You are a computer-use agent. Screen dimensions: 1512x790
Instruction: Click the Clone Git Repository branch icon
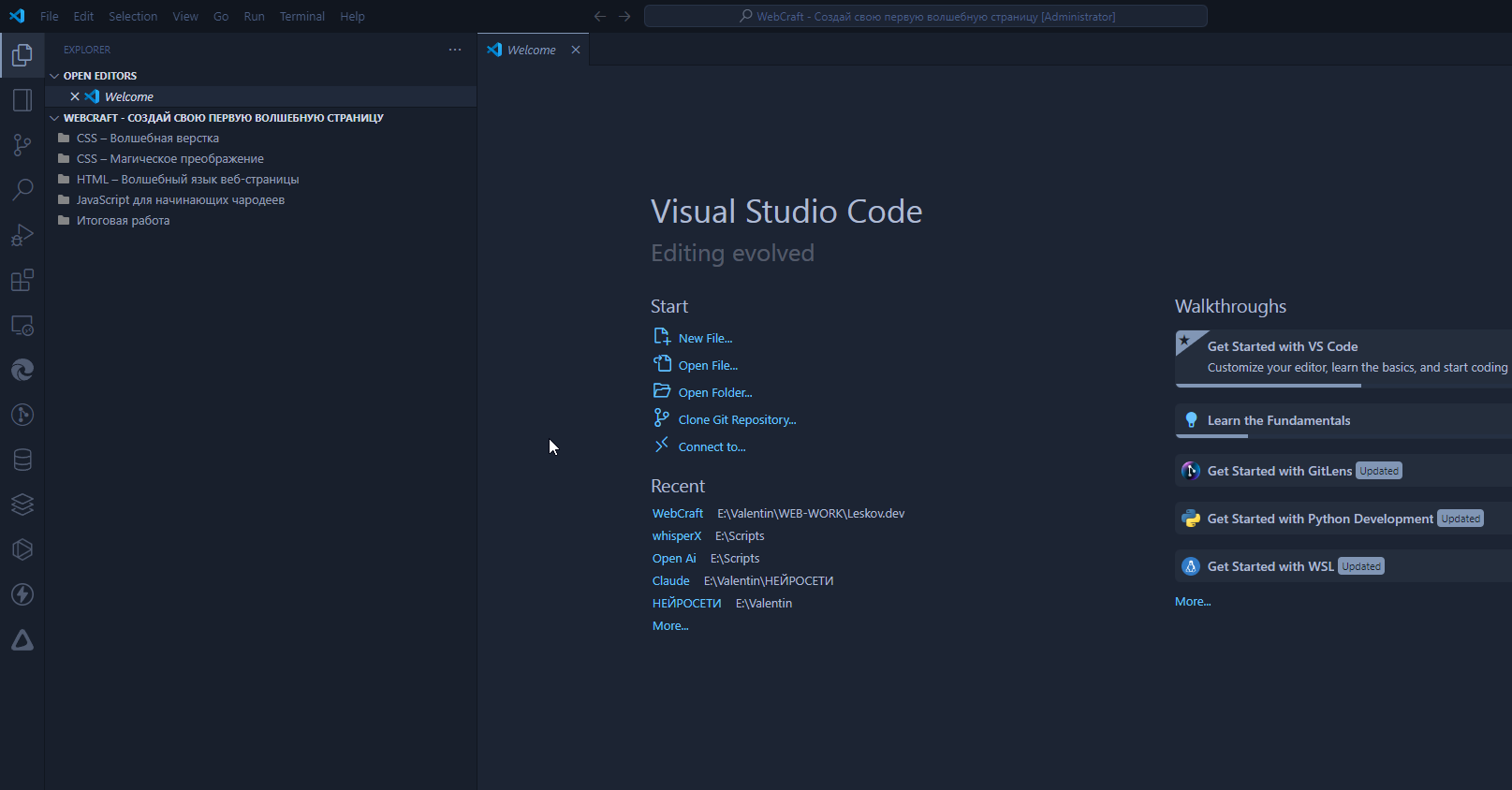[662, 418]
